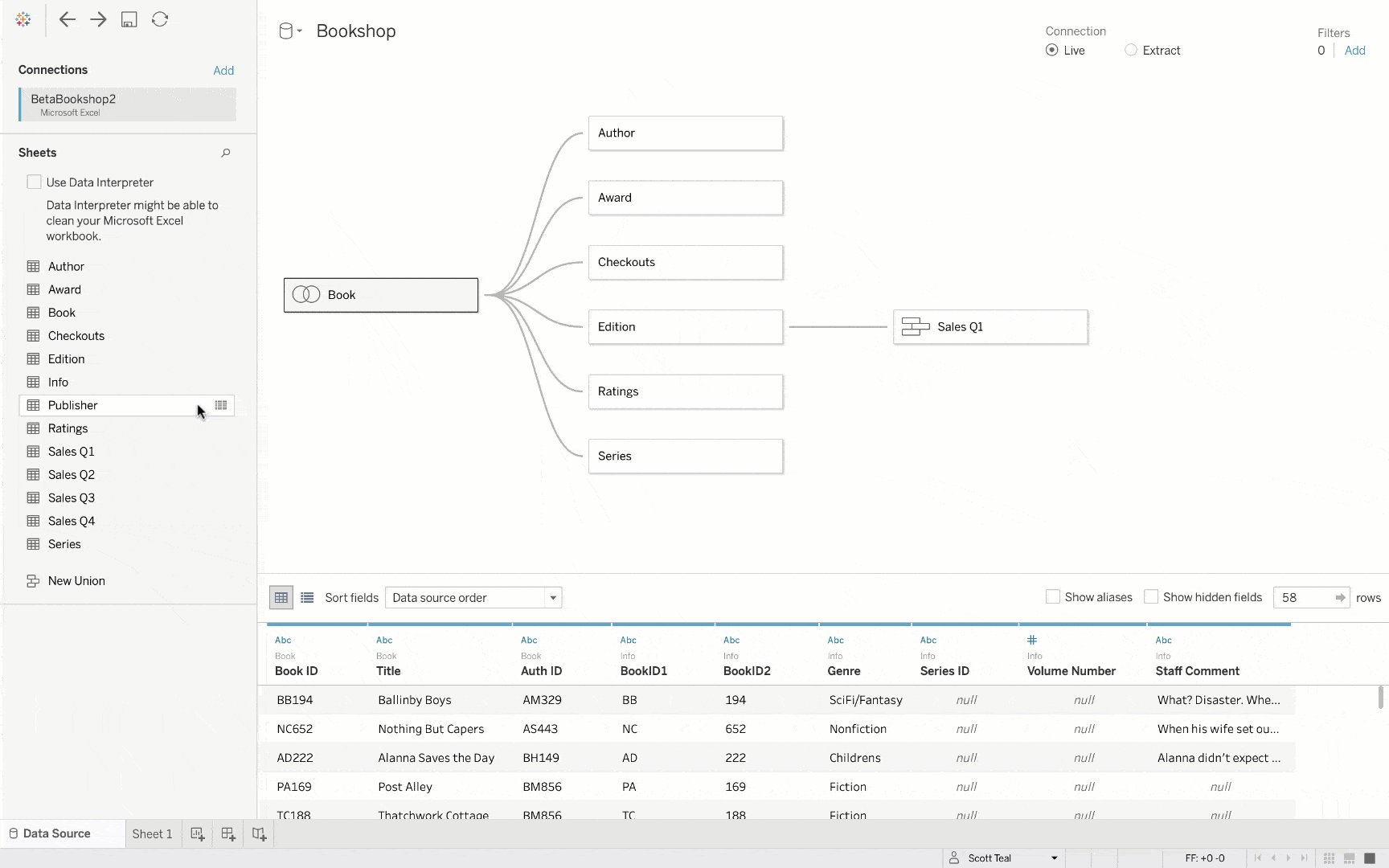Add a data source filter
Image resolution: width=1389 pixels, height=868 pixels.
pyautogui.click(x=1355, y=50)
